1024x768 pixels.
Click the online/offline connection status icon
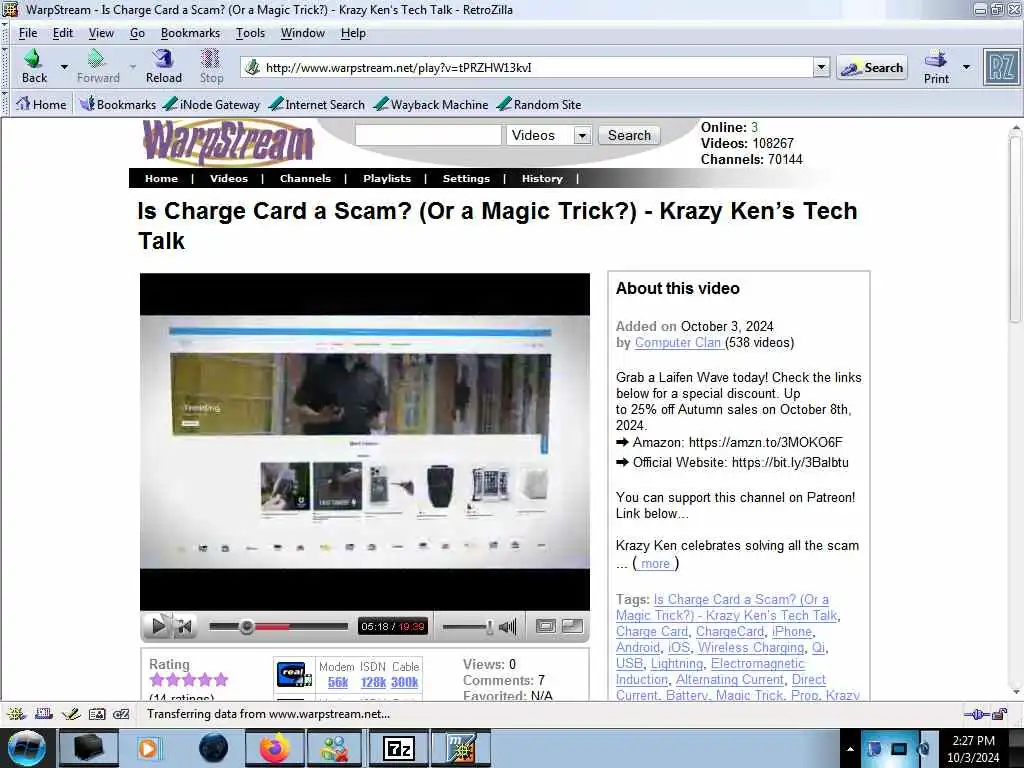(976, 714)
